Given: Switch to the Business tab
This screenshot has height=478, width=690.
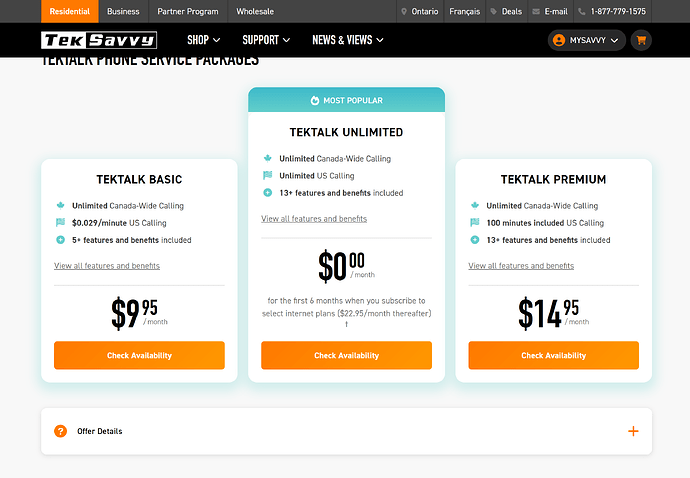Looking at the screenshot, I should pos(123,11).
